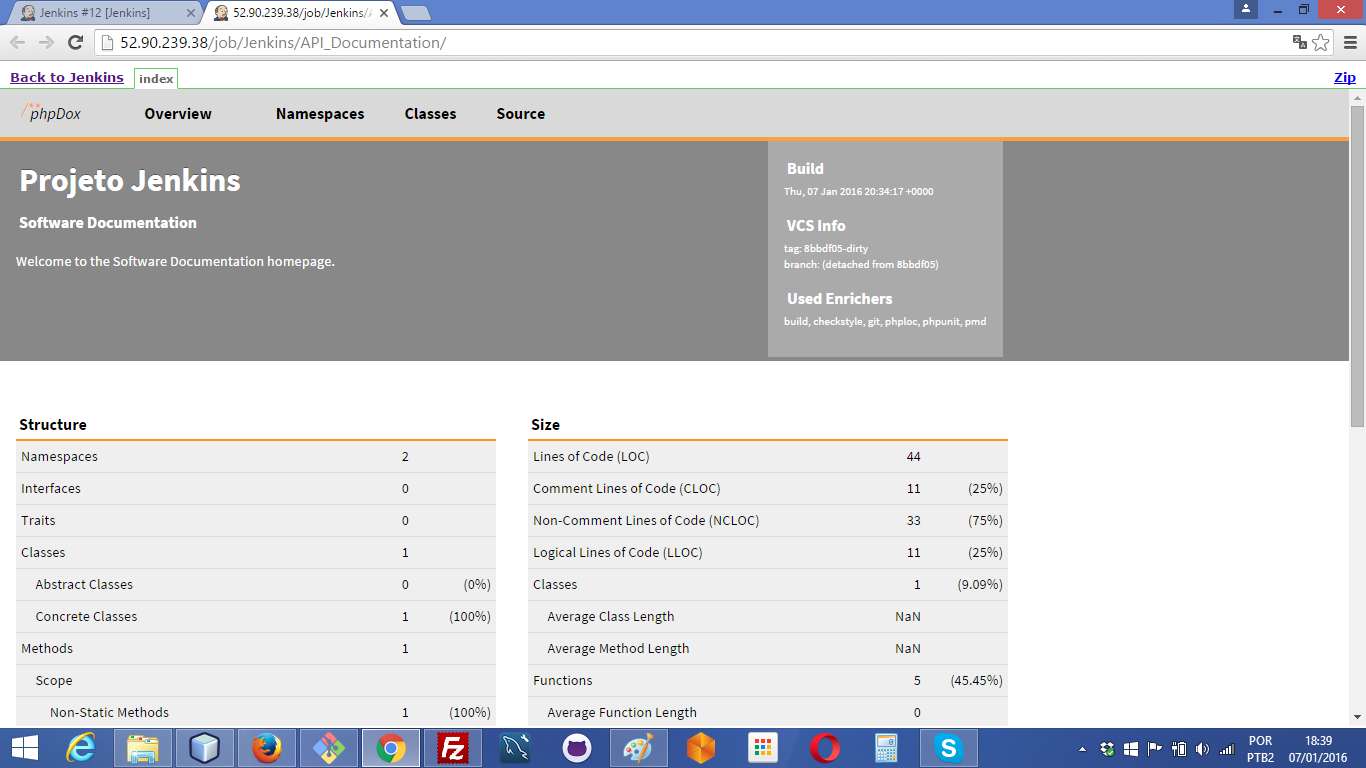Screen dimensions: 1366x768
Task: Click Average Function Length row
Action: click(768, 713)
